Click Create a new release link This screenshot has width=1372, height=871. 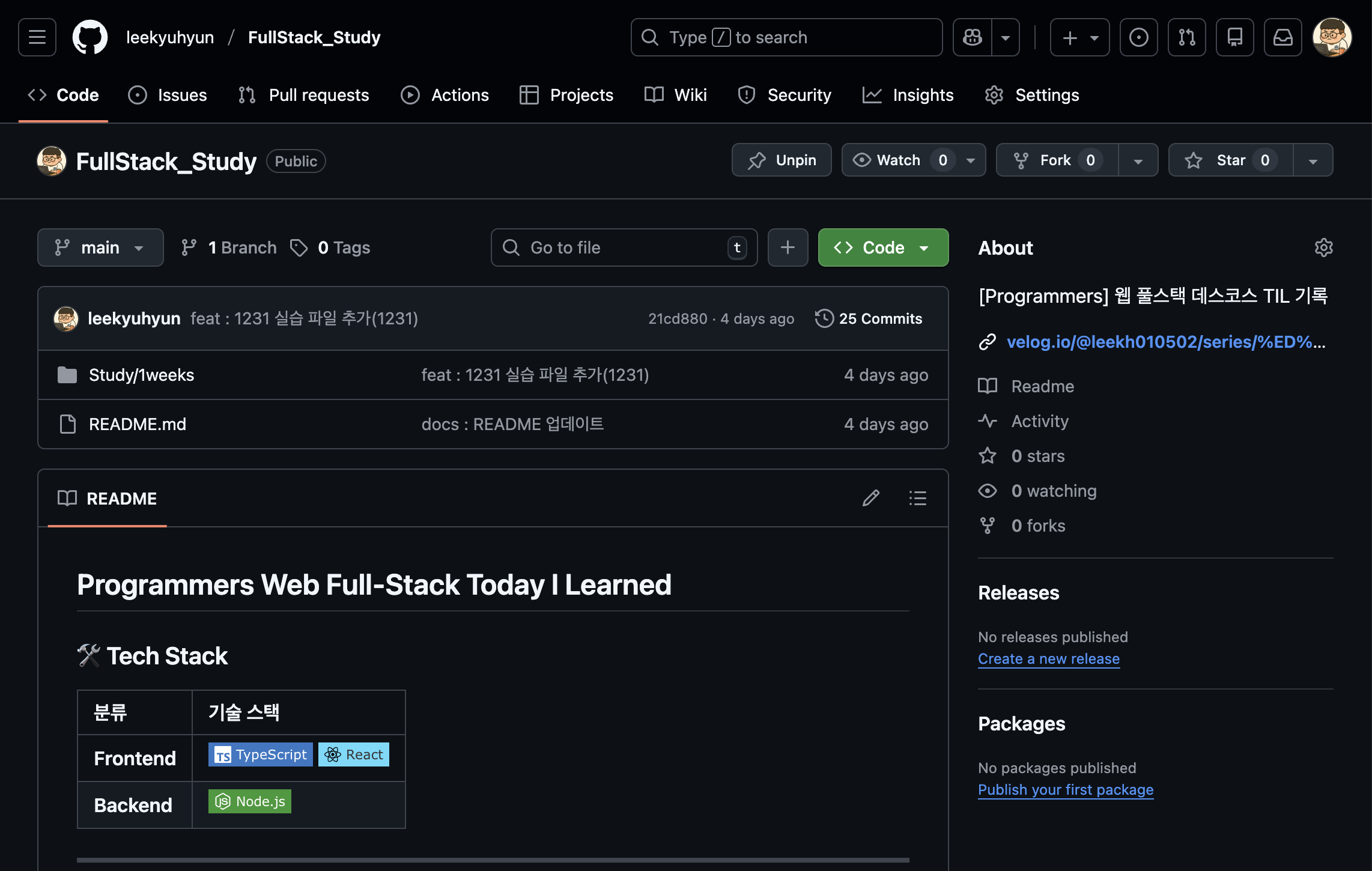point(1048,658)
